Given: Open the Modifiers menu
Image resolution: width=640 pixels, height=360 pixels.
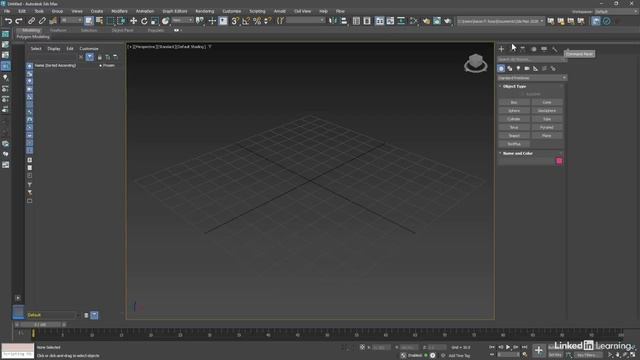Looking at the screenshot, I should click(x=119, y=11).
